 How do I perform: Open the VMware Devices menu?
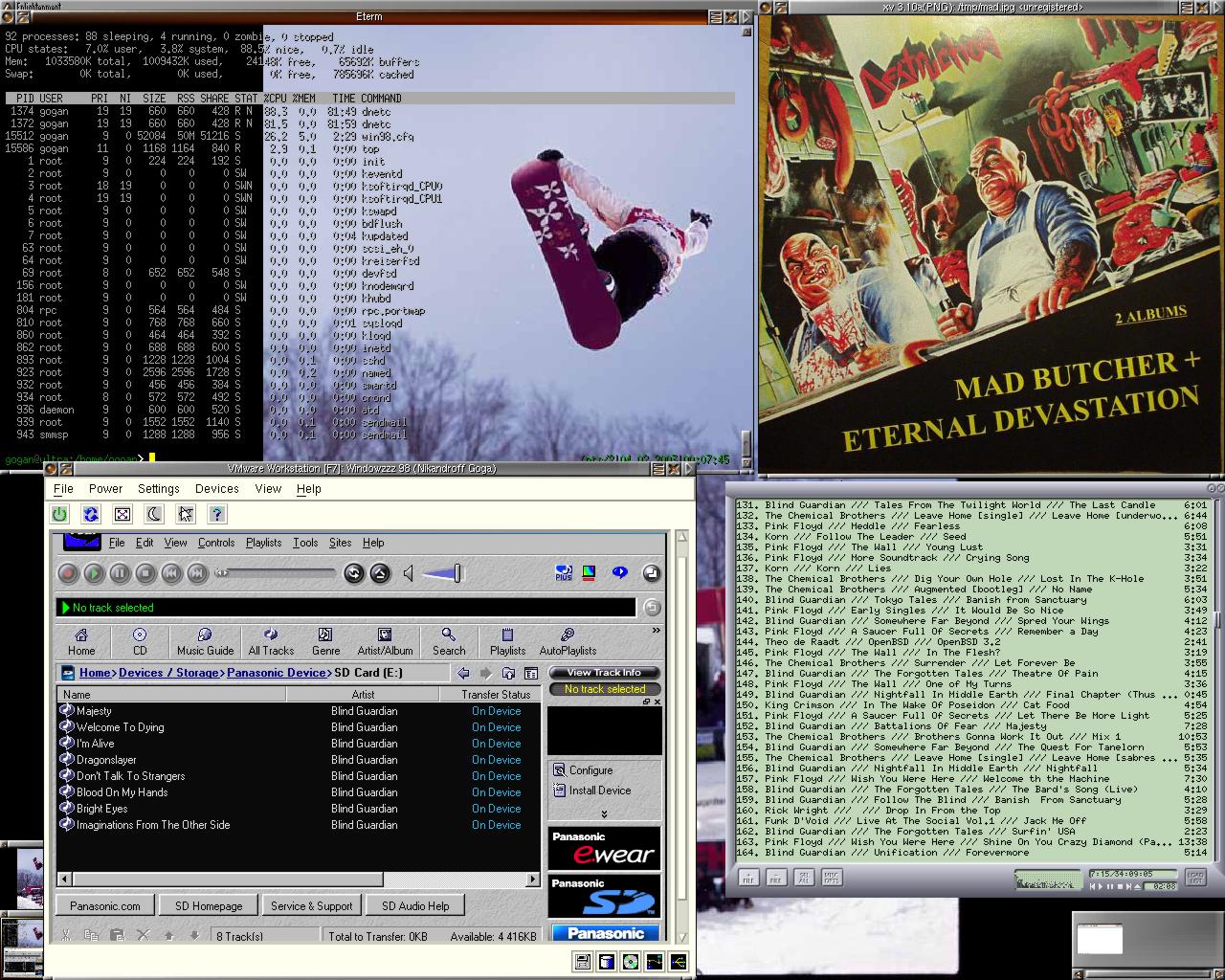(216, 488)
